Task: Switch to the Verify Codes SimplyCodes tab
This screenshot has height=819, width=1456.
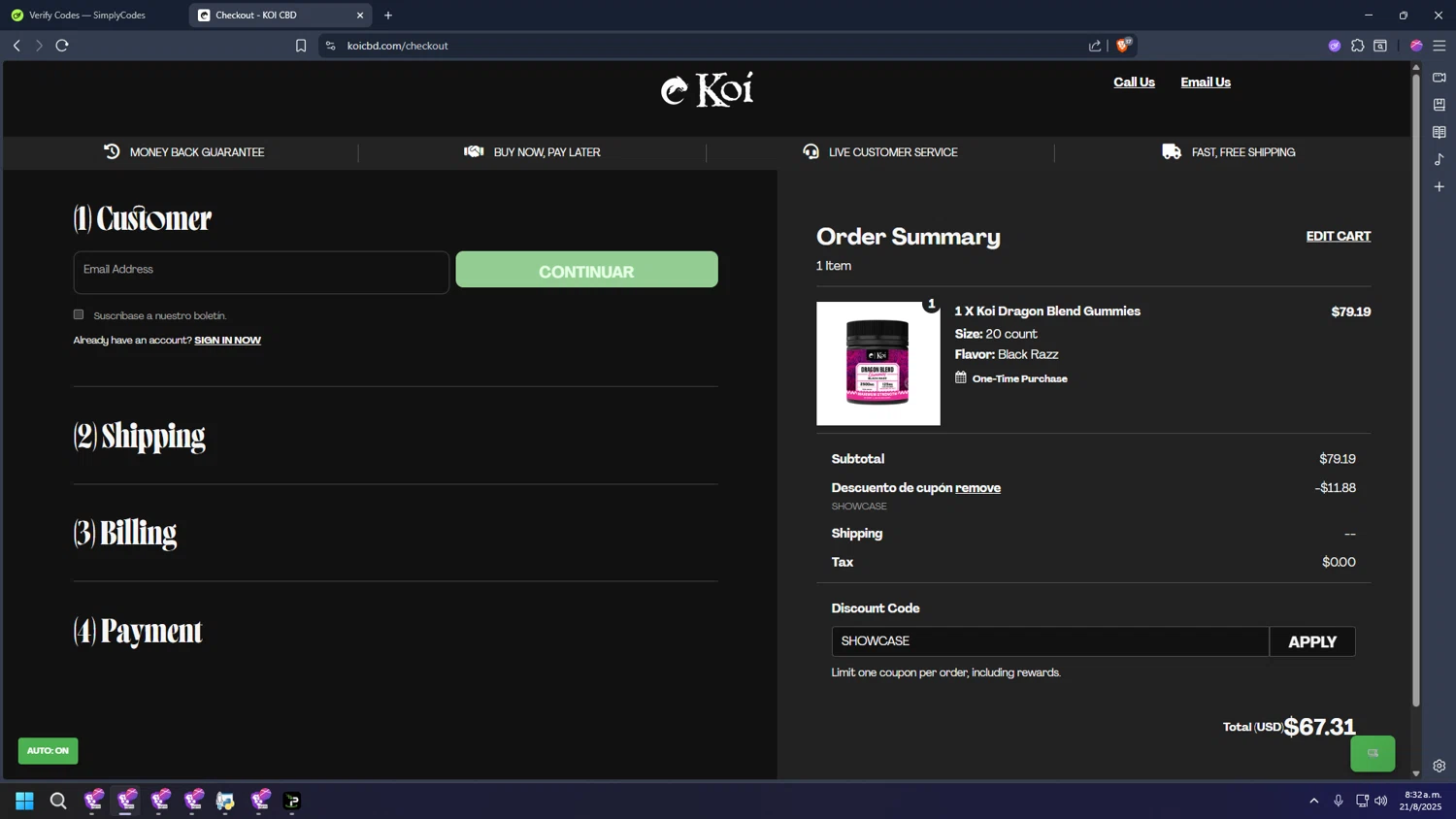Action: pos(87,16)
